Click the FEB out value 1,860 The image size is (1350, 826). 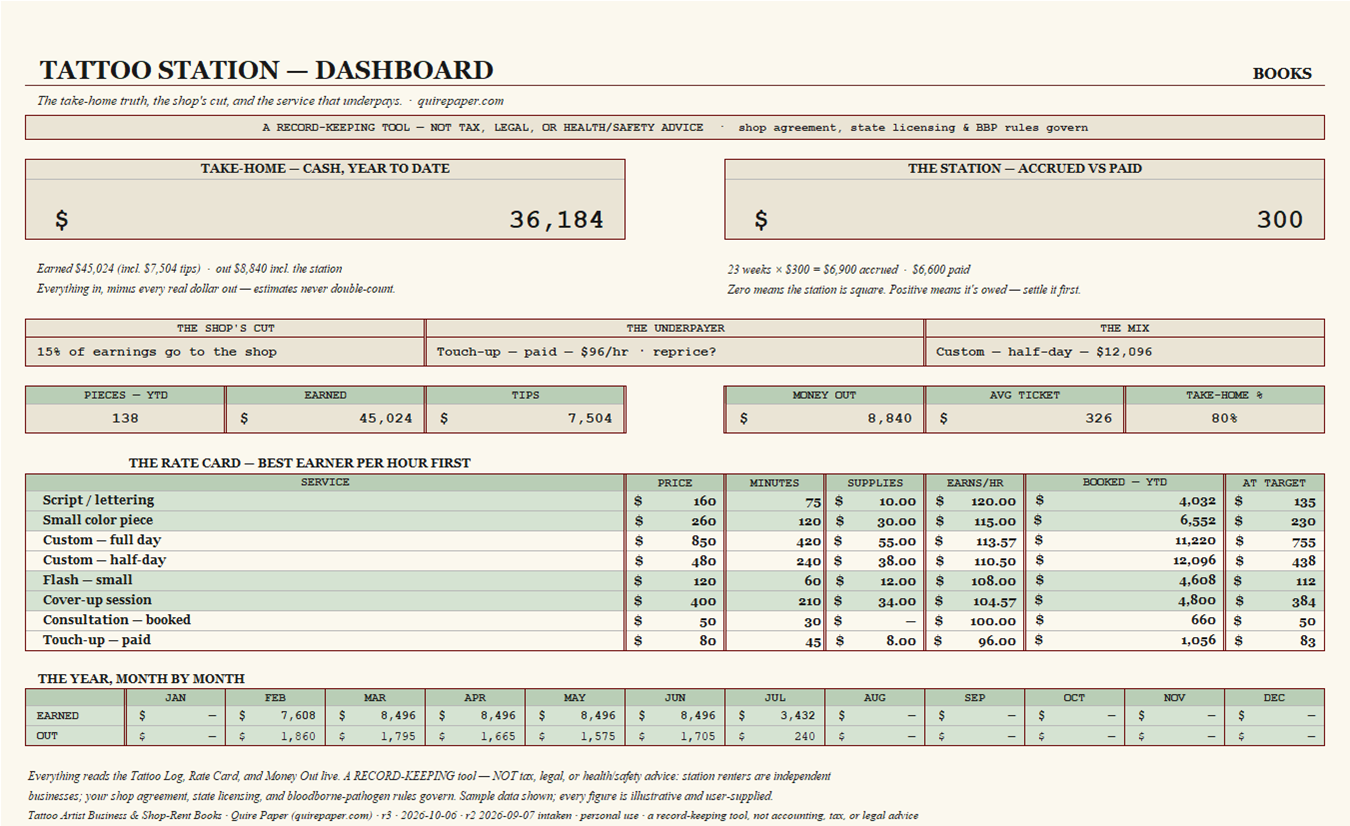pos(296,736)
